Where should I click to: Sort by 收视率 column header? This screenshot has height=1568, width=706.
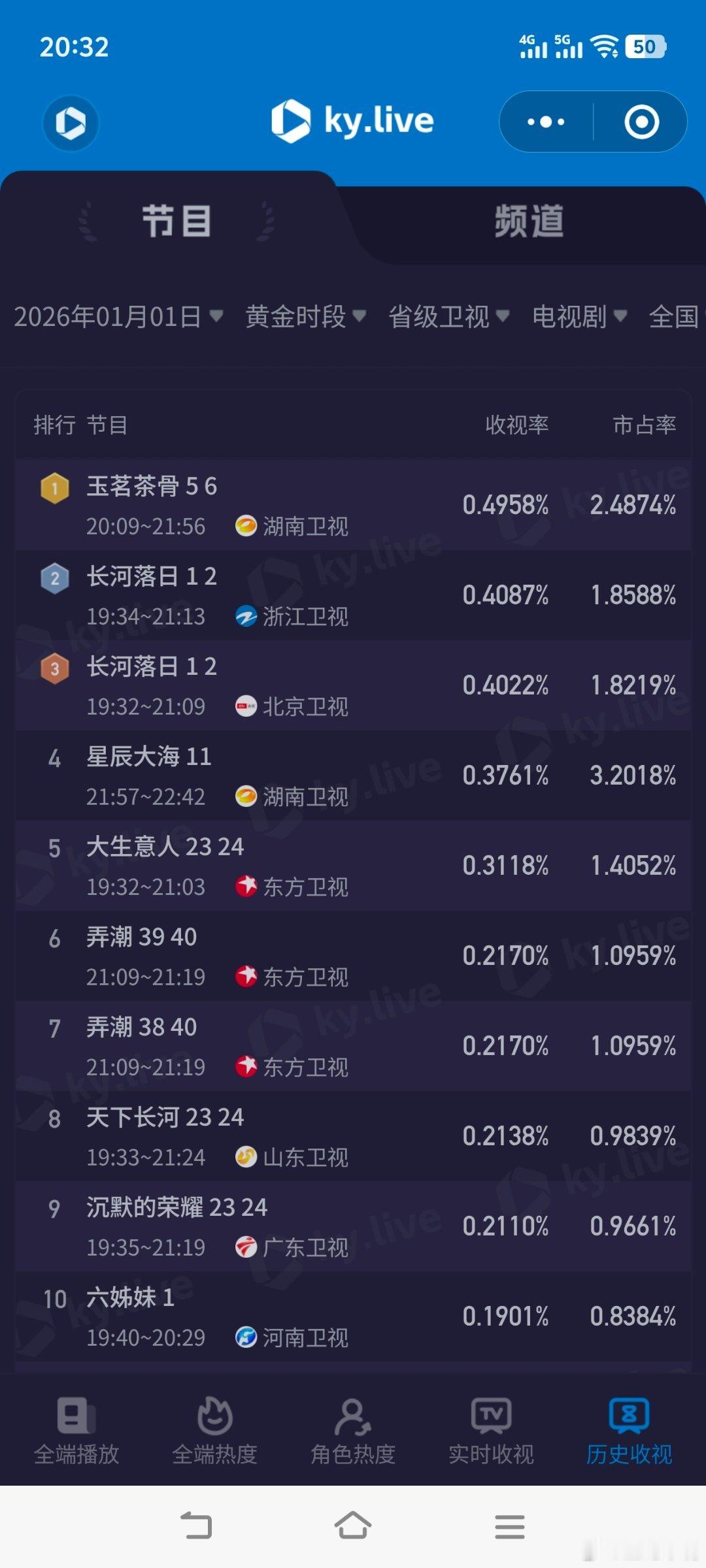click(x=516, y=425)
